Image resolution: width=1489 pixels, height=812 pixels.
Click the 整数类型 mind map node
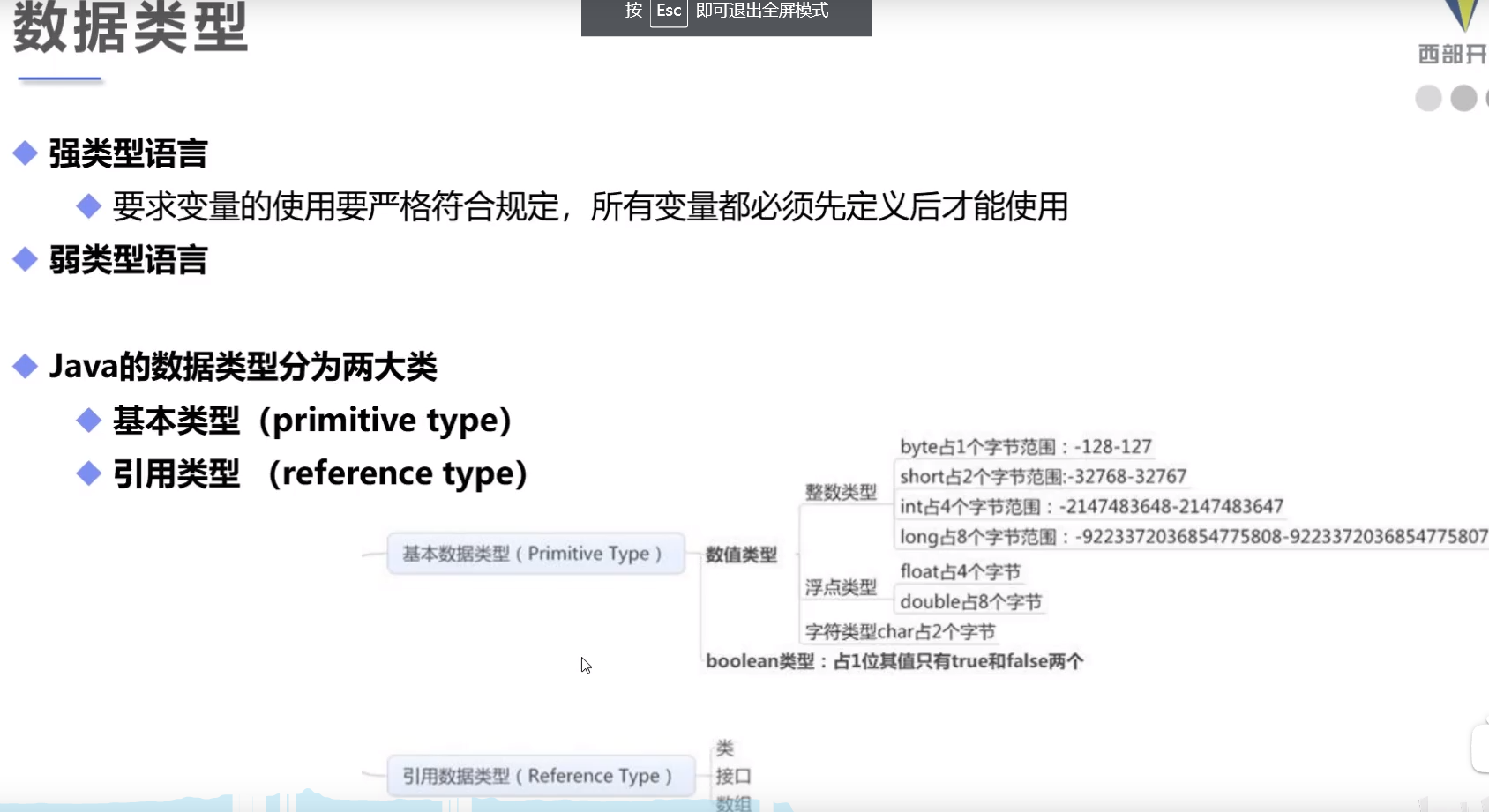coord(841,492)
